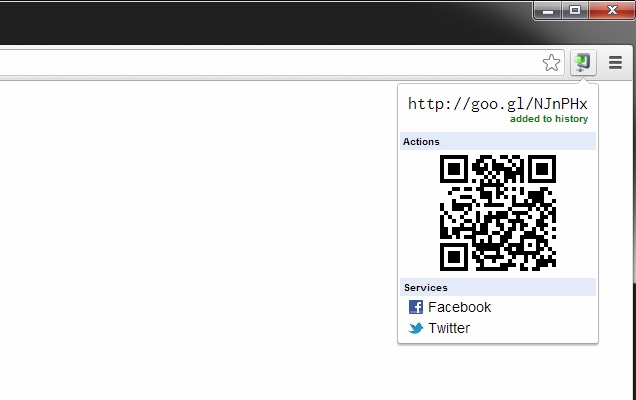This screenshot has width=636, height=400.
Task: Click the Twitter bird icon
Action: coord(416,328)
